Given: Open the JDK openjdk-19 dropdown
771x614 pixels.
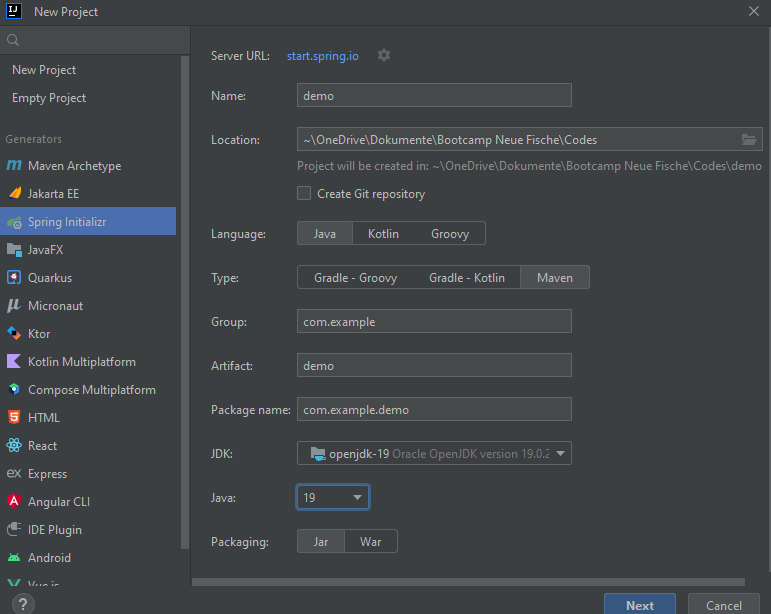Looking at the screenshot, I should tap(434, 453).
